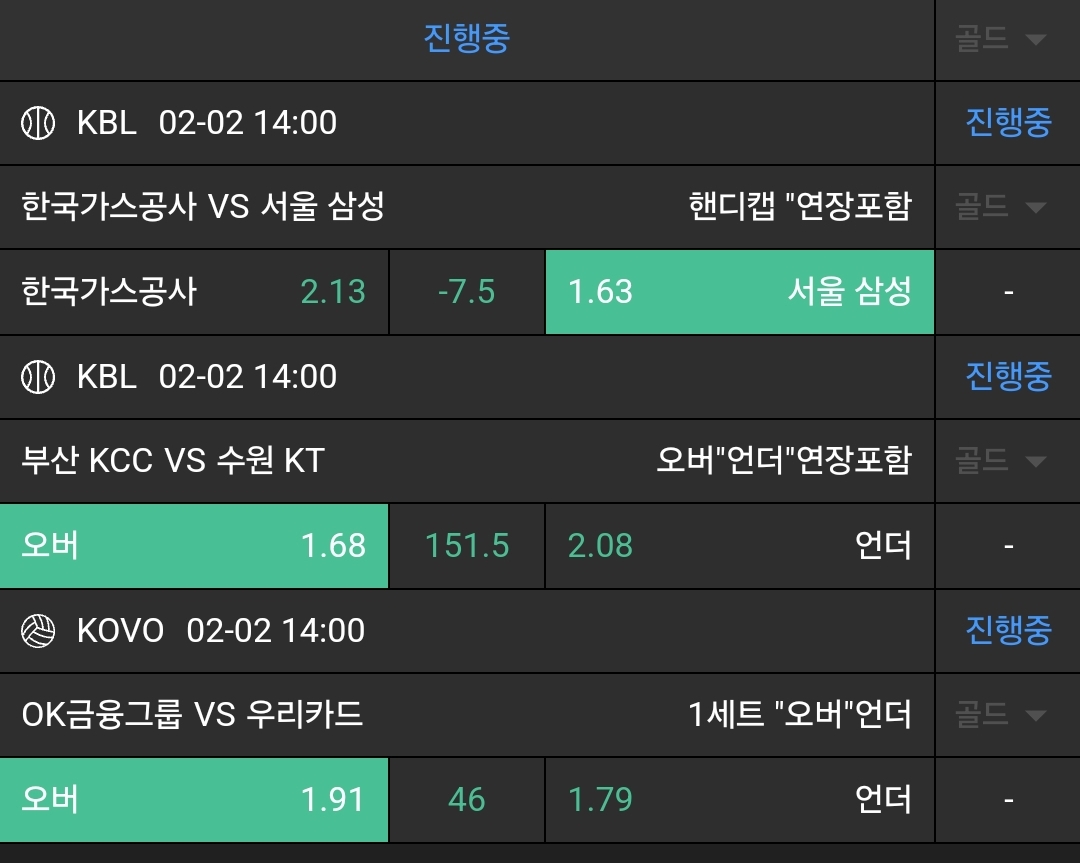Click 진행중 status for KOVO game
The image size is (1080, 863).
coord(1008,631)
